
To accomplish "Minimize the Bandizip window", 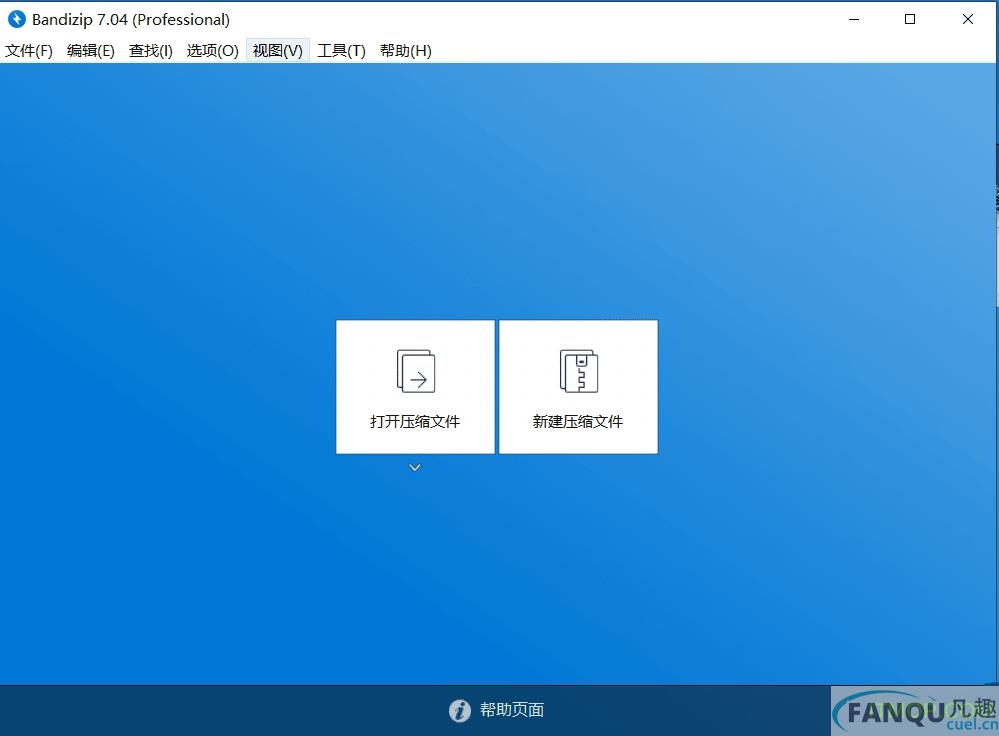I will [853, 19].
